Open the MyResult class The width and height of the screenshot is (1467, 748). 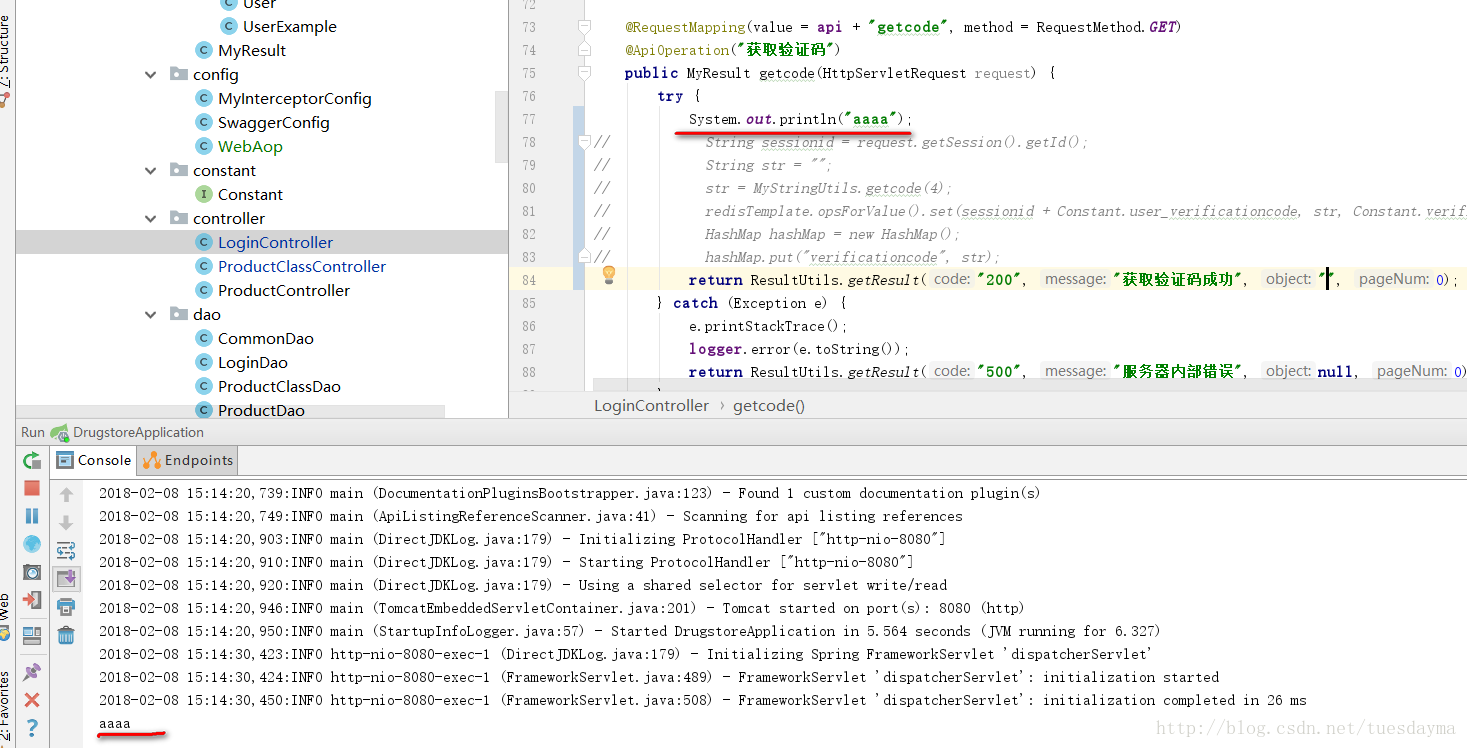pyautogui.click(x=252, y=50)
